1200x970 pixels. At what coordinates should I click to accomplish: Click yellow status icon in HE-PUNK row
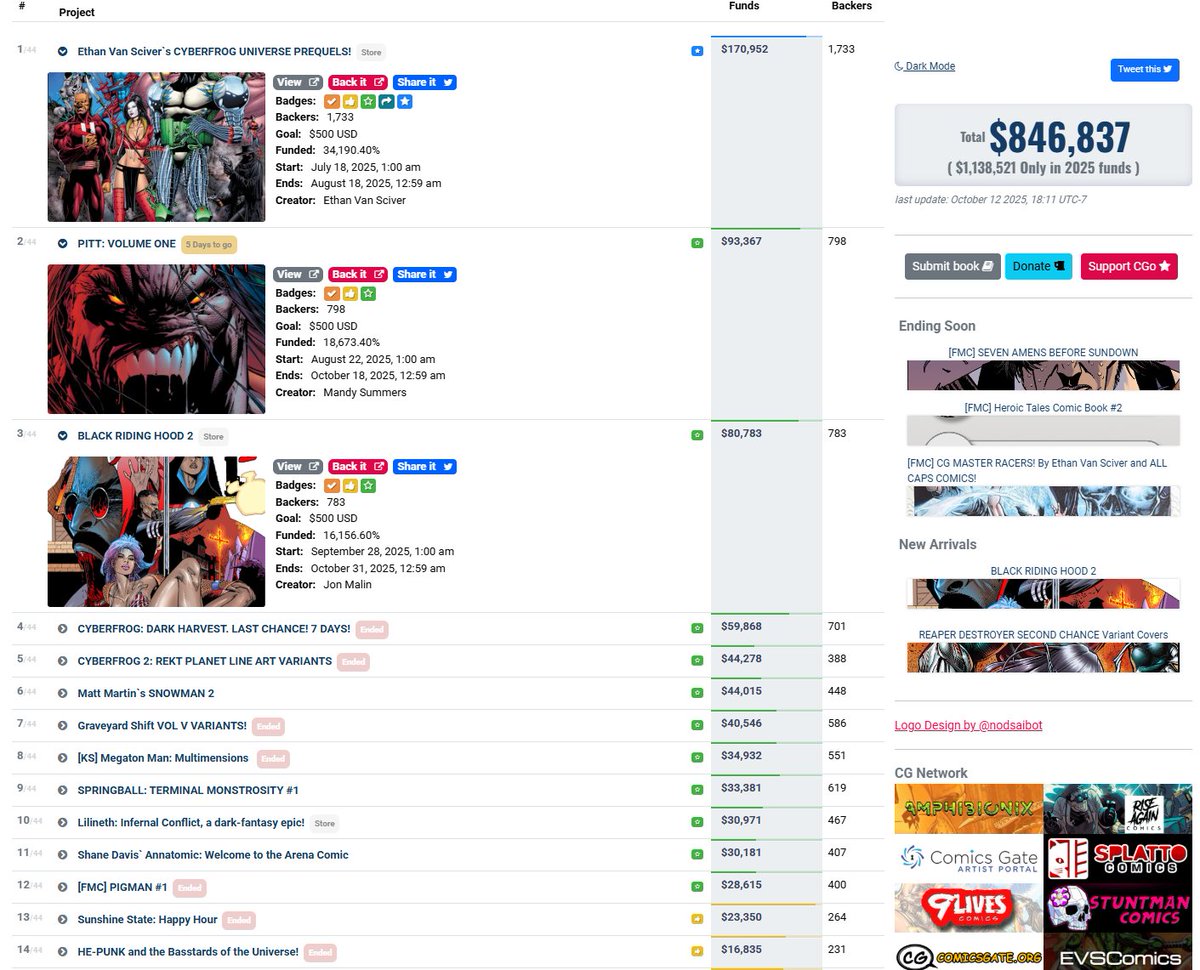697,952
